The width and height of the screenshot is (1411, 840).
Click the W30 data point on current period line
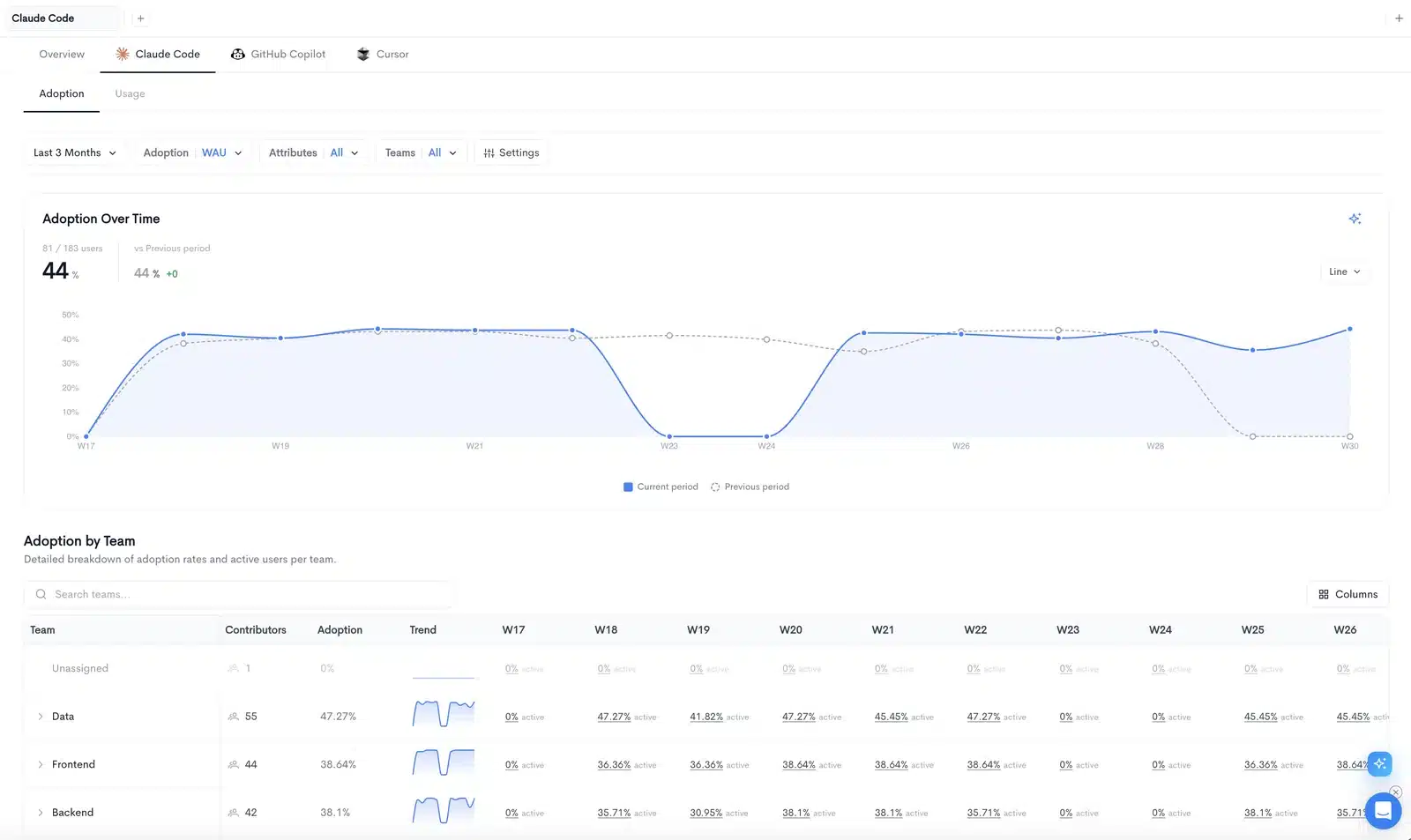click(x=1349, y=329)
